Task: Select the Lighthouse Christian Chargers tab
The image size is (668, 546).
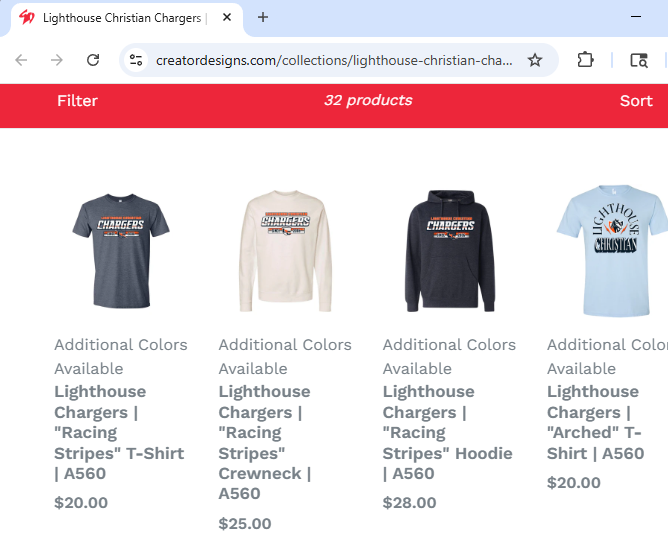Action: click(x=120, y=18)
